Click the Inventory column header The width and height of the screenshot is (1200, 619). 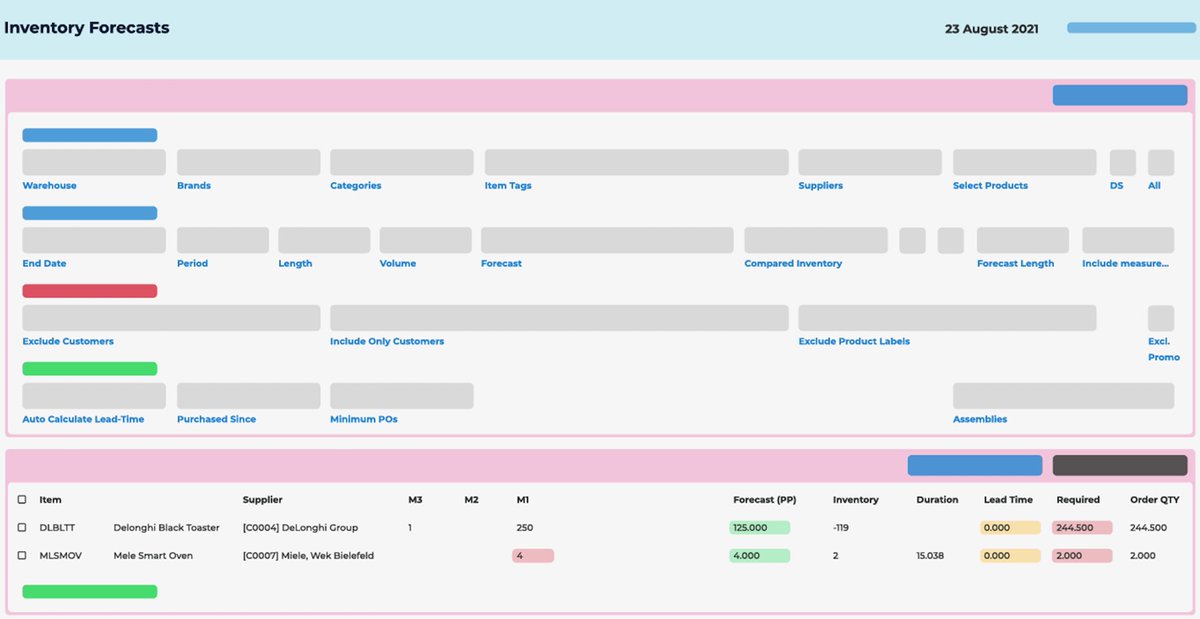[x=856, y=499]
